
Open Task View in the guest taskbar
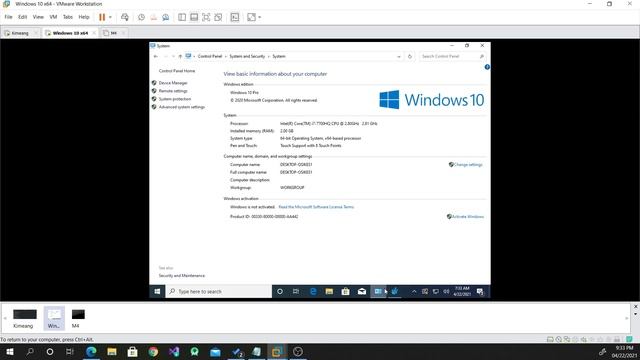[296, 291]
